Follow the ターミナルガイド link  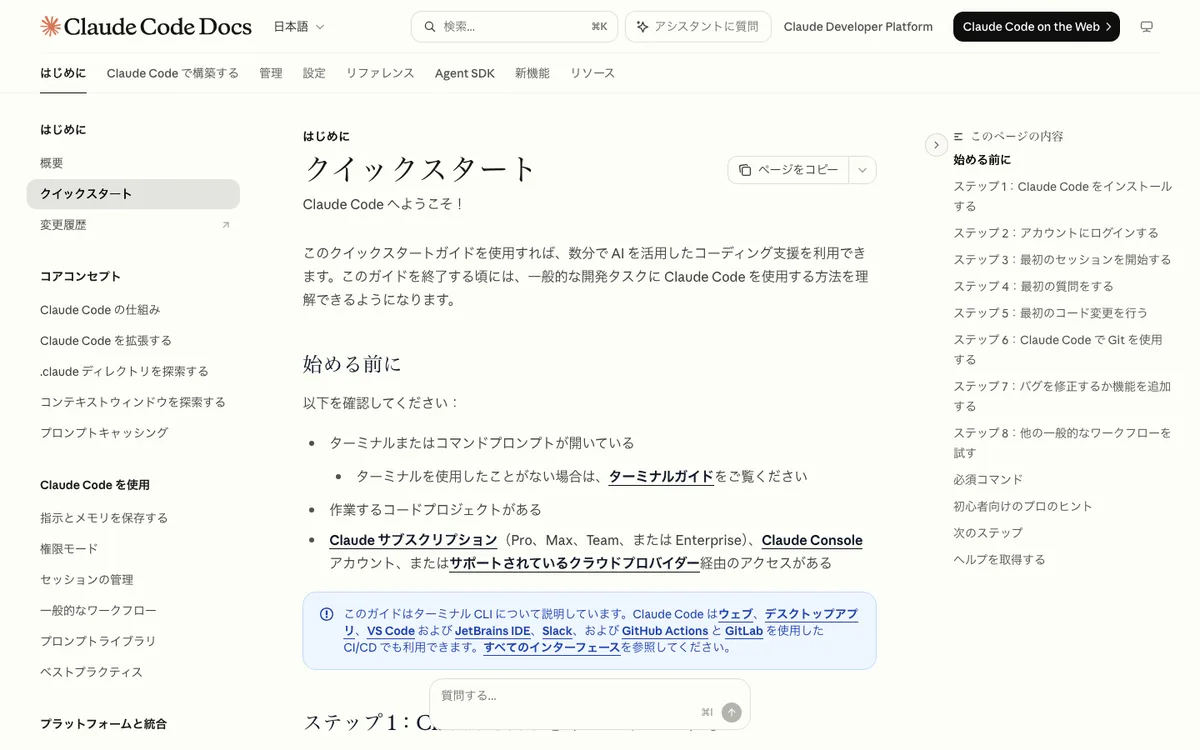tap(661, 476)
